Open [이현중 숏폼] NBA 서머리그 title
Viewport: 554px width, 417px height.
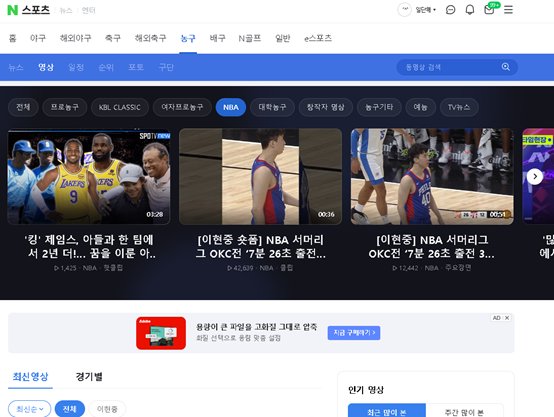260,246
